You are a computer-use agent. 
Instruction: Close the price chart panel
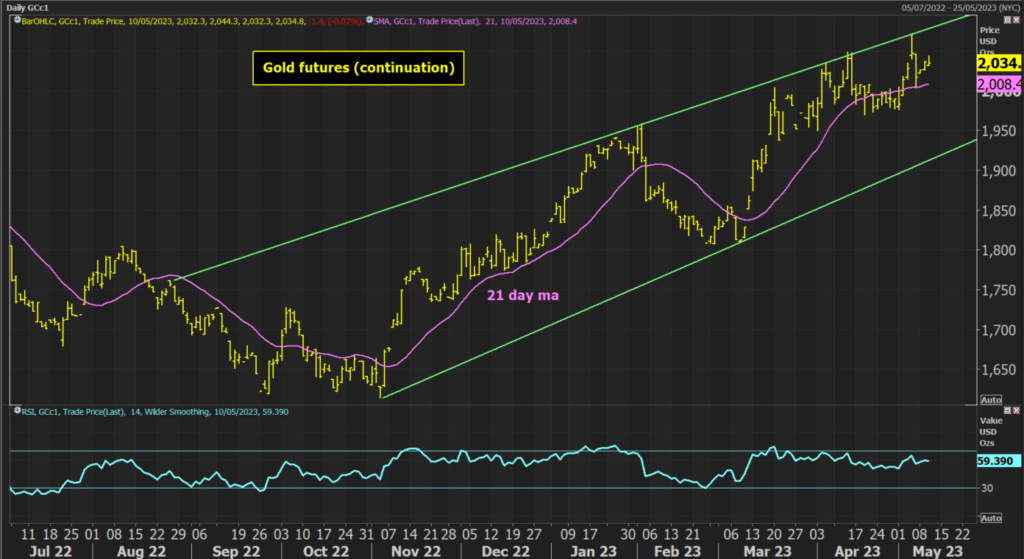tap(1015, 19)
